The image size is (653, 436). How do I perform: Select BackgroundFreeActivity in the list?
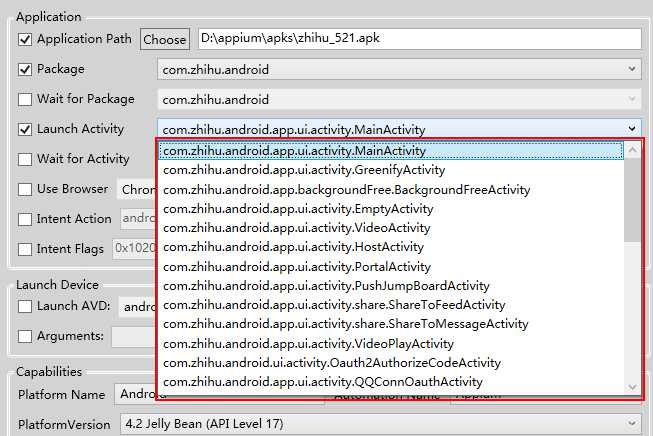pos(391,190)
